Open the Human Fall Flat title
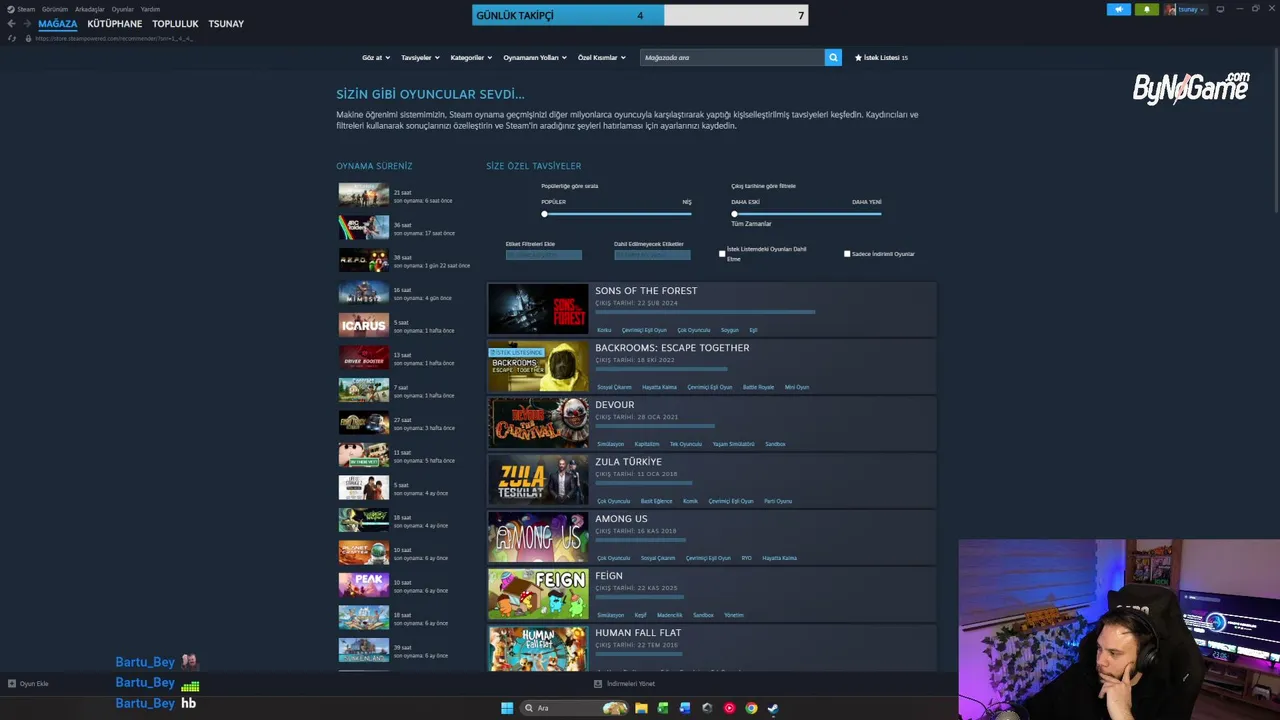The width and height of the screenshot is (1280, 720). tap(638, 633)
